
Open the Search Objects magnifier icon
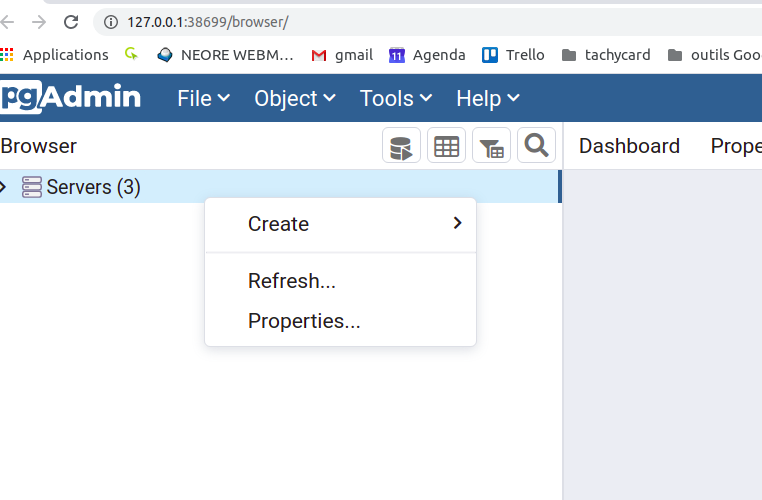pyautogui.click(x=537, y=145)
